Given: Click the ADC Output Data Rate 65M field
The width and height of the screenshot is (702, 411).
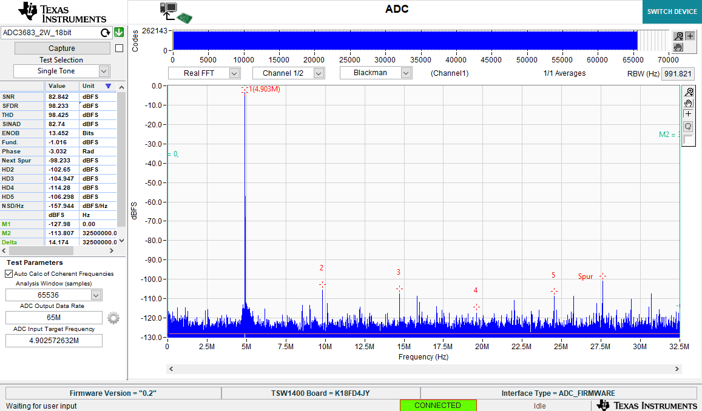Looking at the screenshot, I should point(54,317).
